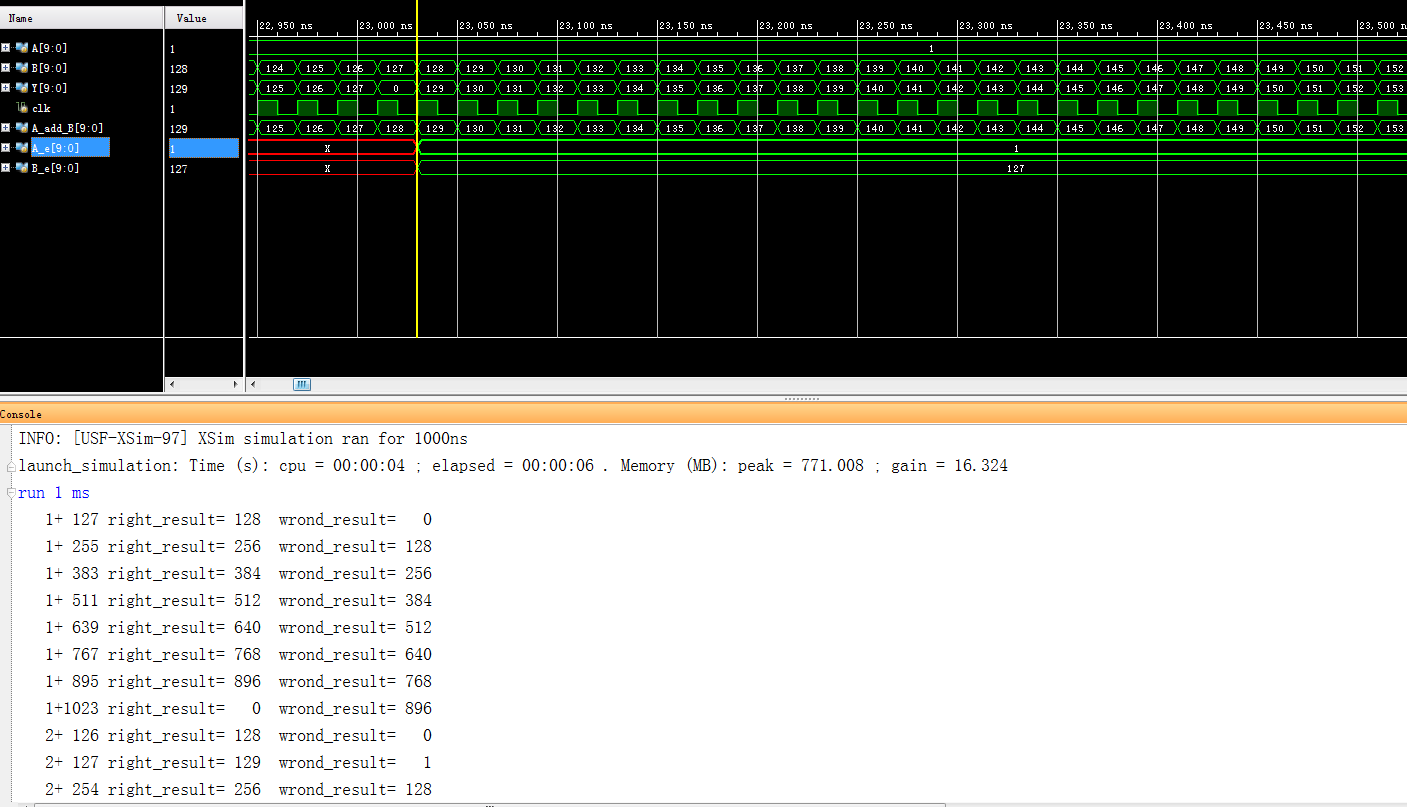Click the bus icon of A[9:0]

(22, 48)
